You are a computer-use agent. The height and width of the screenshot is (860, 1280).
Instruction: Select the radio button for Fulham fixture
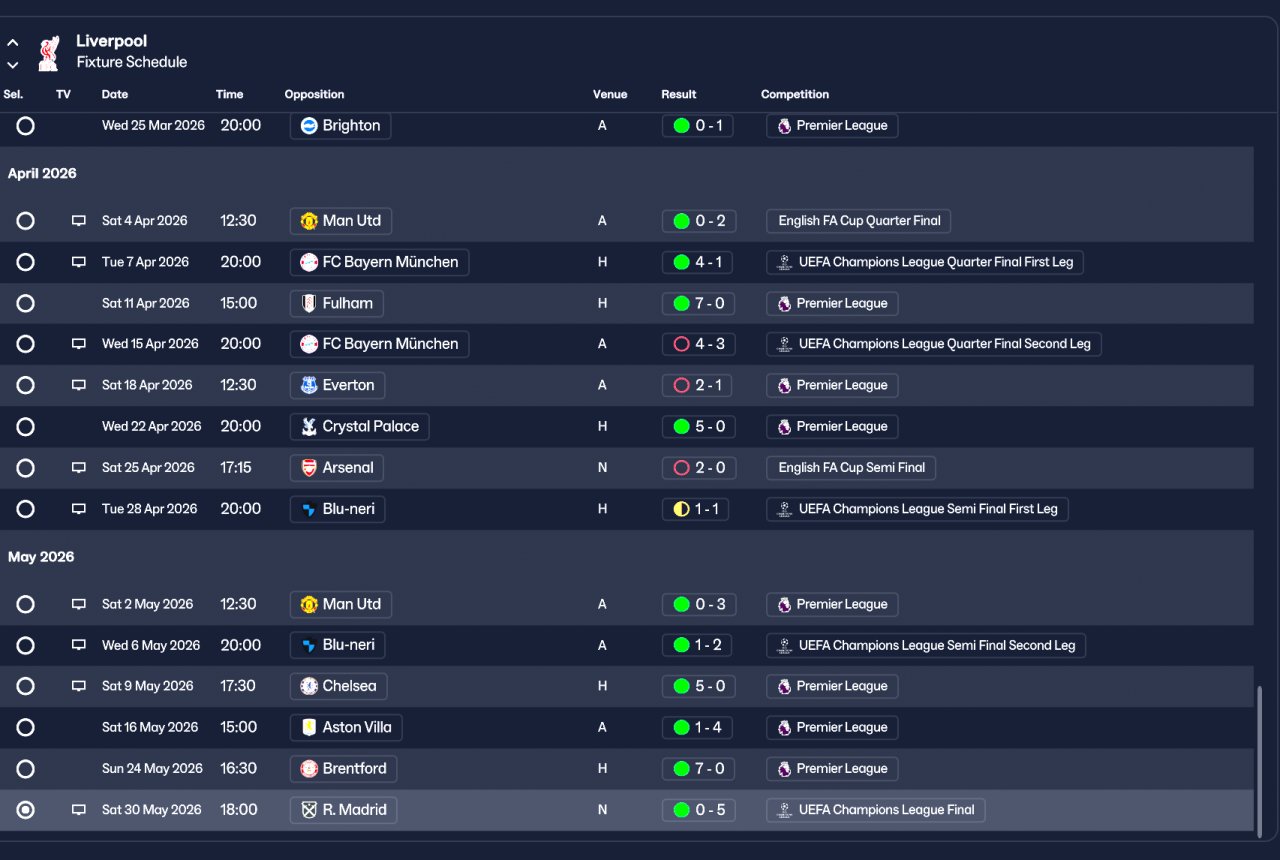pos(25,303)
